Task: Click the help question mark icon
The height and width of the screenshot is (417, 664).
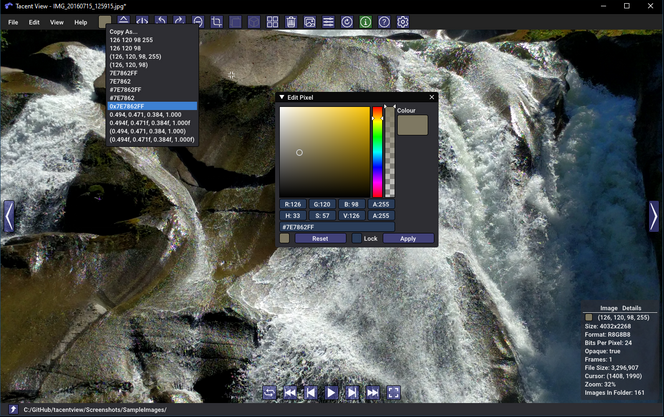Action: coord(384,22)
